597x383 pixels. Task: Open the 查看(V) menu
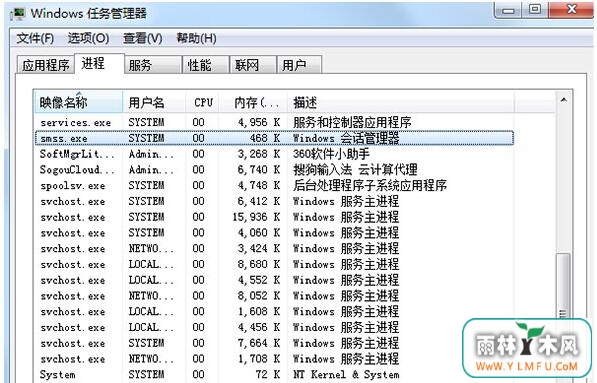click(x=143, y=38)
